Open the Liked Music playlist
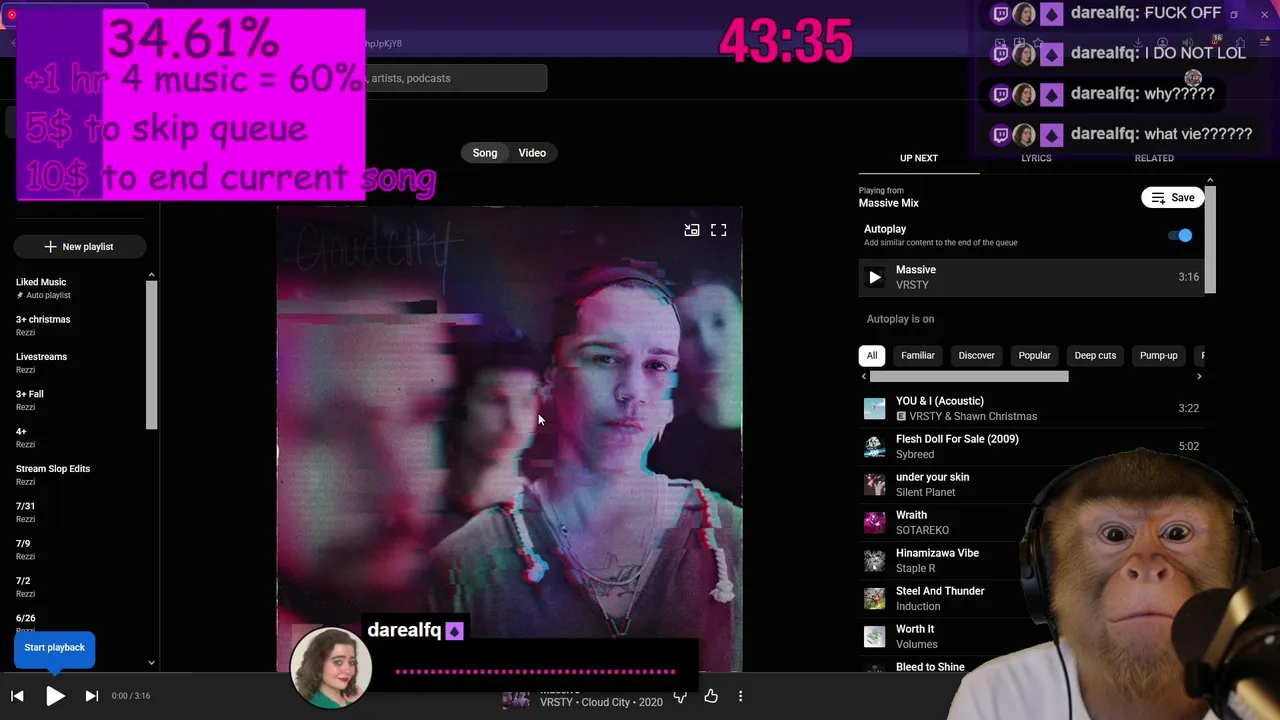The image size is (1280, 720). [x=41, y=282]
